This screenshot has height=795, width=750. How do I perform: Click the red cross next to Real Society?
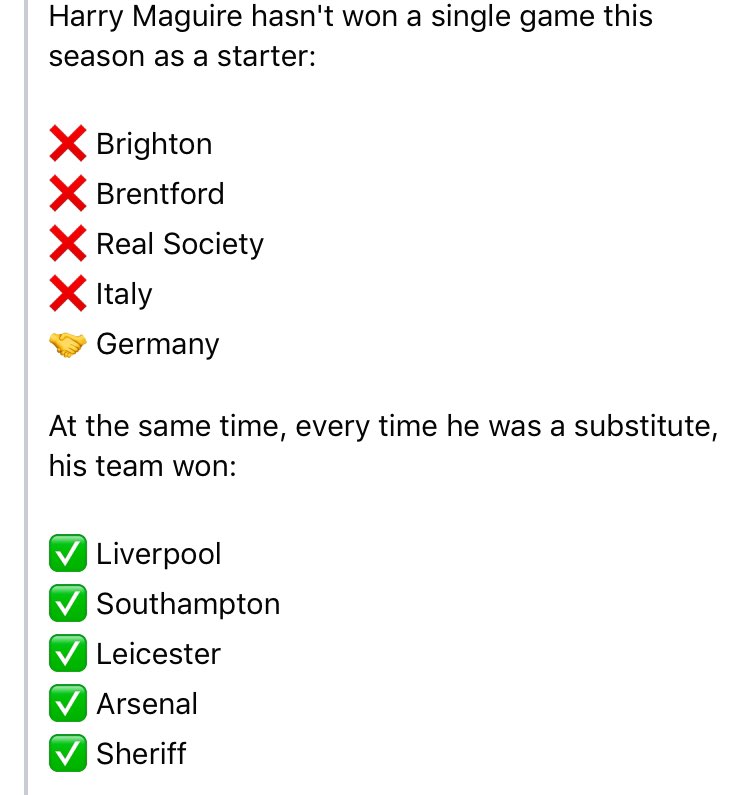[68, 243]
